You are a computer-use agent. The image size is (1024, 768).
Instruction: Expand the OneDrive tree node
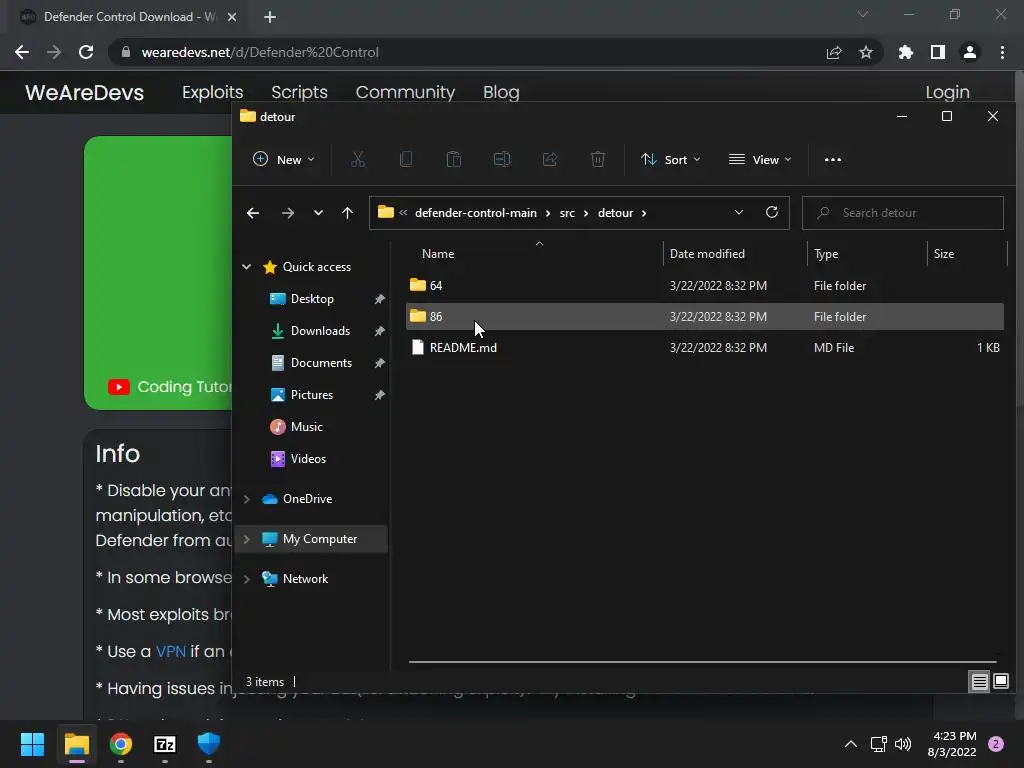pos(247,499)
